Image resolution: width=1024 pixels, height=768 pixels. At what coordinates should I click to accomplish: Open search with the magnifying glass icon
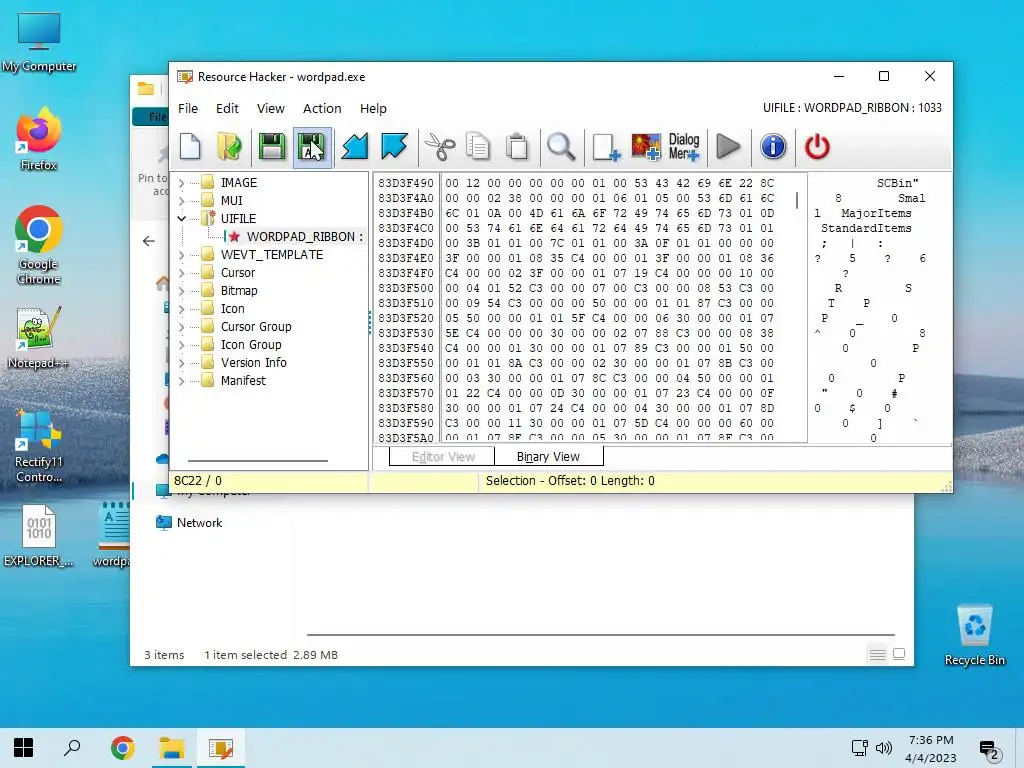click(x=561, y=146)
